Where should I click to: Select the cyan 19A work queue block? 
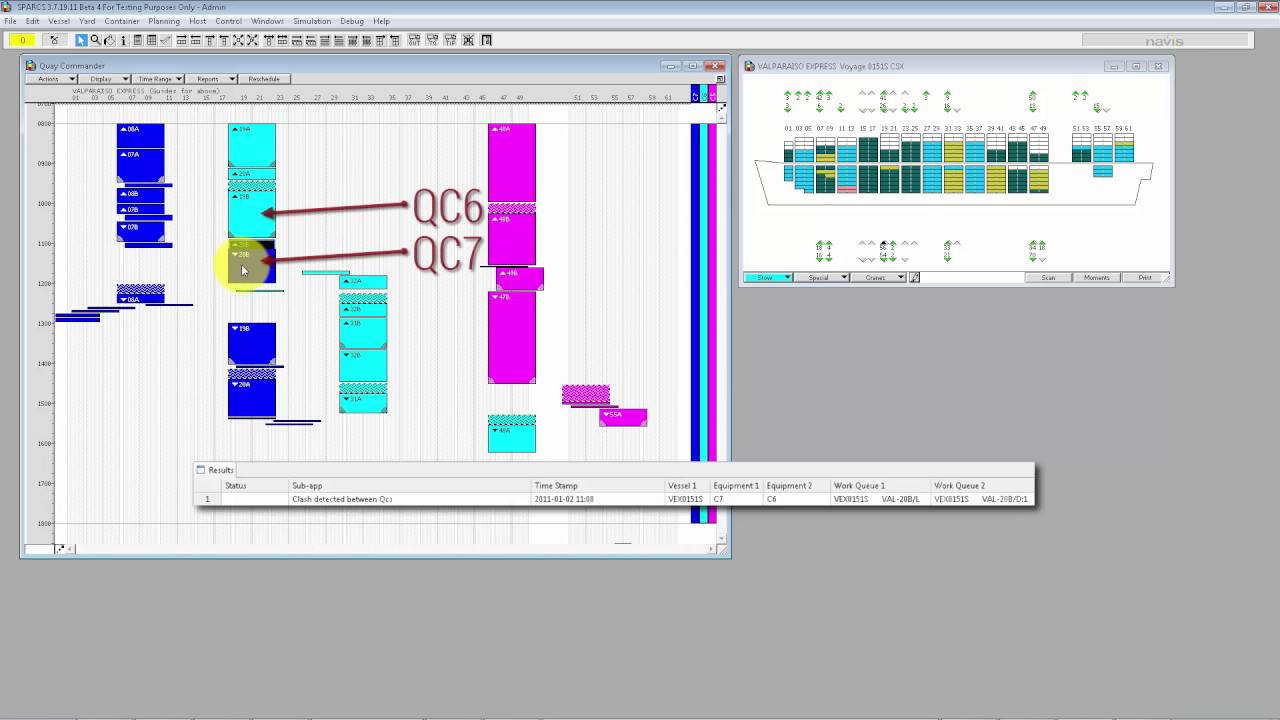(251, 144)
